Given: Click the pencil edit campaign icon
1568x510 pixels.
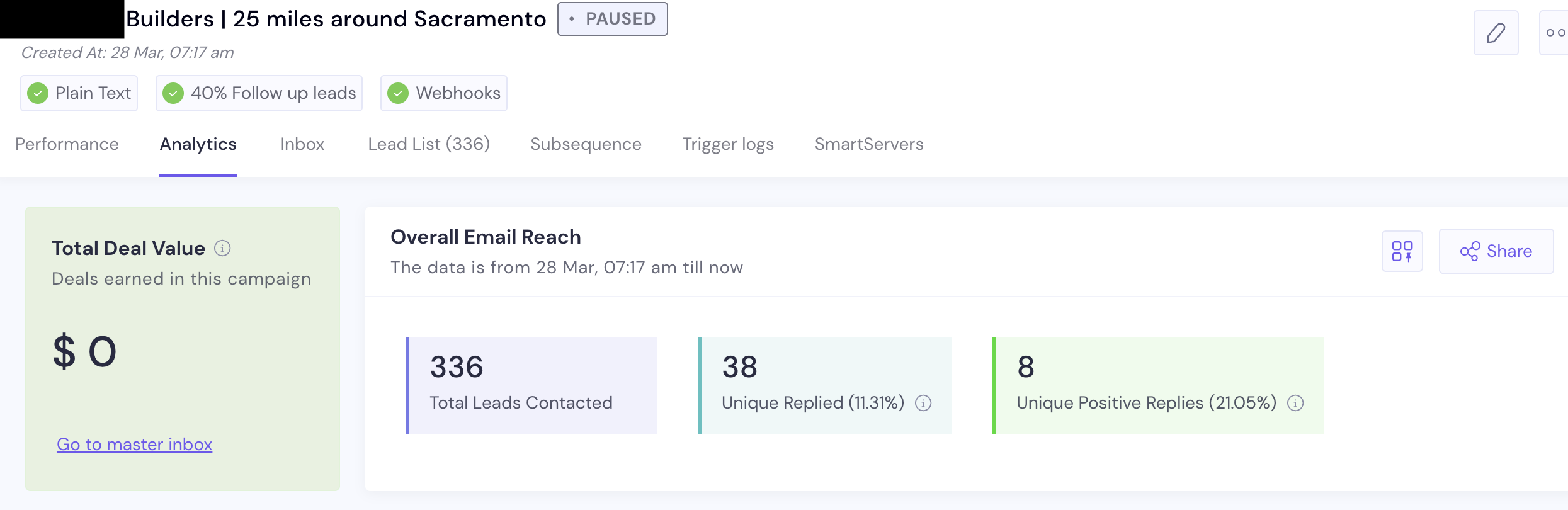Looking at the screenshot, I should [x=1496, y=33].
